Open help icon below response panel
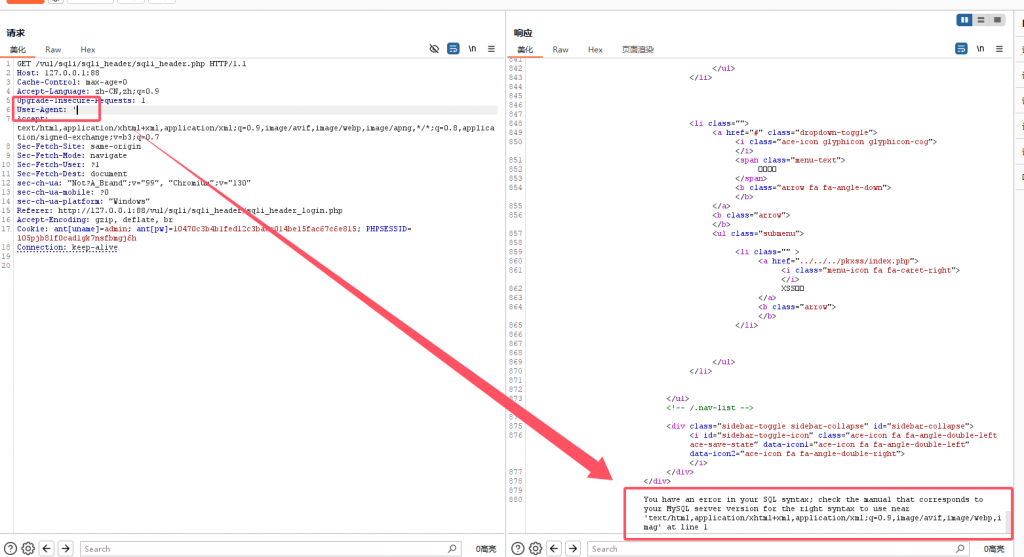The height and width of the screenshot is (557, 1024). click(517, 549)
